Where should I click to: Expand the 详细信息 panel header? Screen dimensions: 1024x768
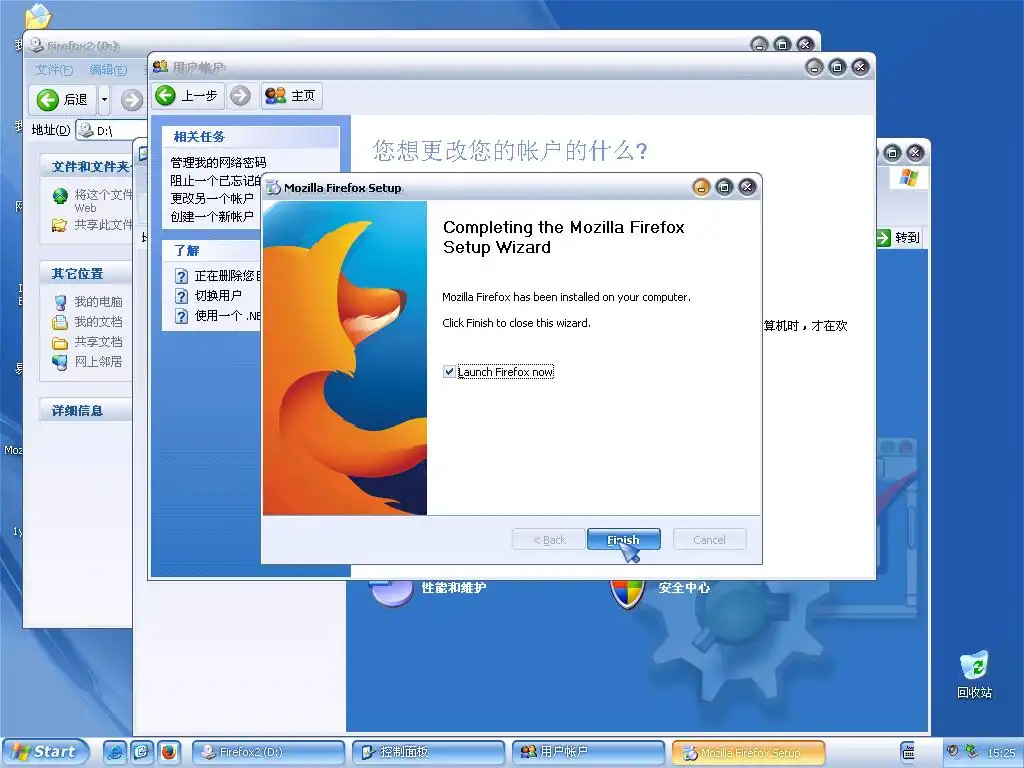[85, 410]
